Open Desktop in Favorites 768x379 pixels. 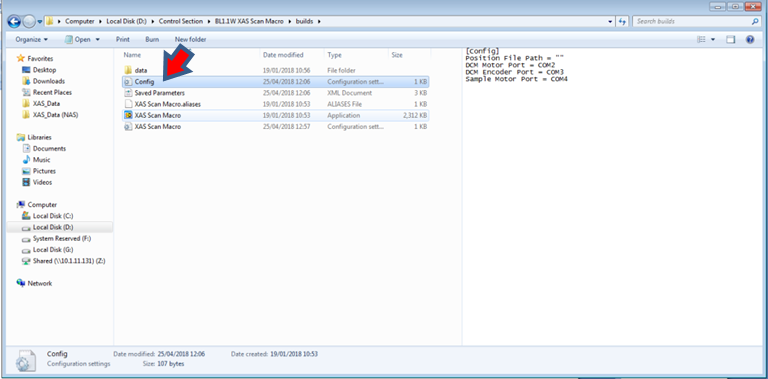click(44, 70)
